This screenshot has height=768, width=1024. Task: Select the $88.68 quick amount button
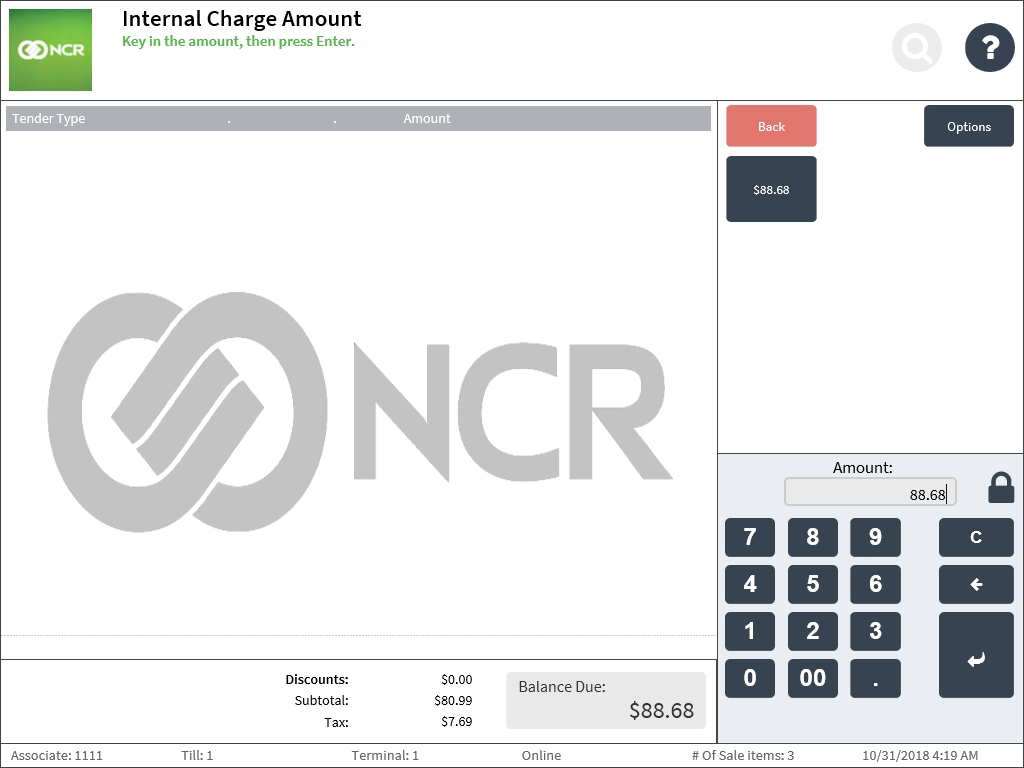(771, 189)
